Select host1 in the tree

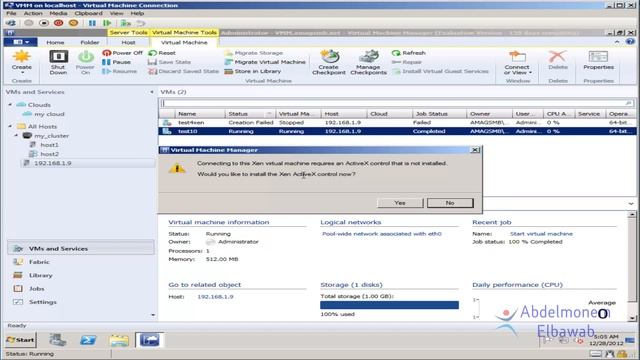pyautogui.click(x=49, y=145)
